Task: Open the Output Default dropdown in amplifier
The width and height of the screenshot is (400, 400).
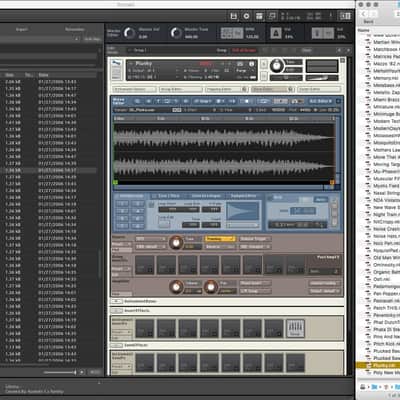Action: pyautogui.click(x=324, y=291)
